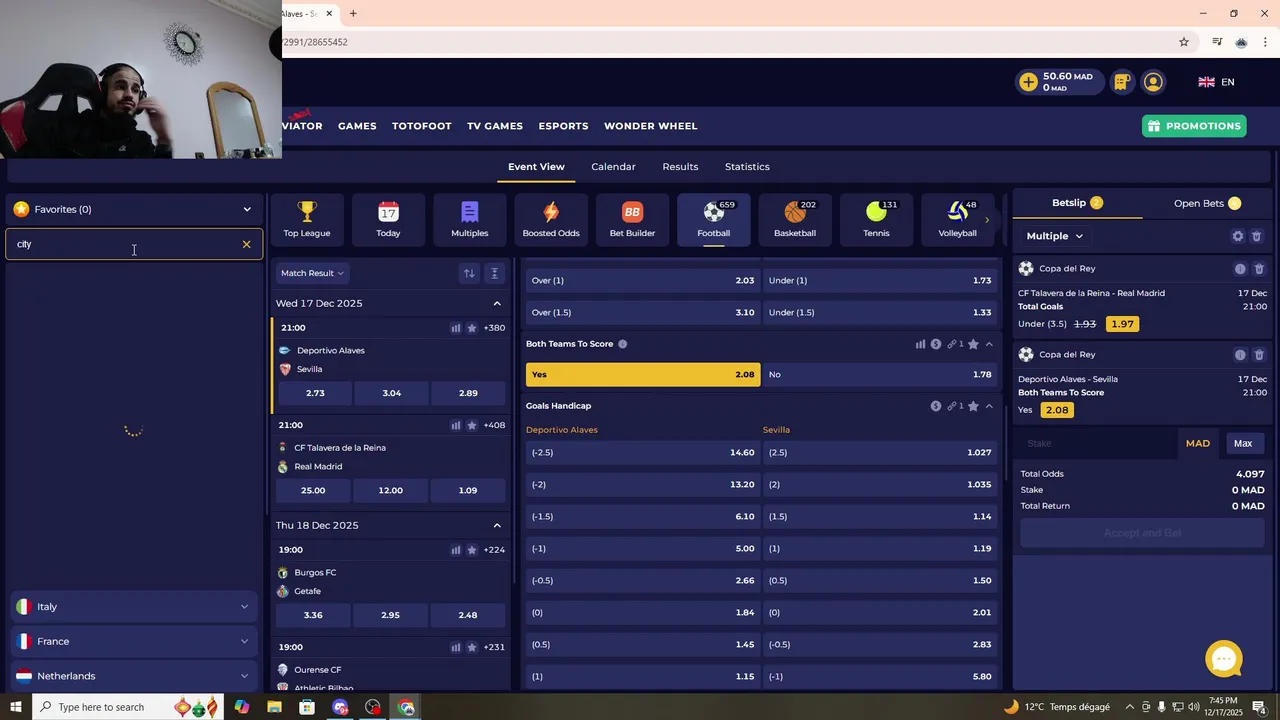Click the trash icon to clear whole betslip
The image size is (1280, 720).
1257,236
